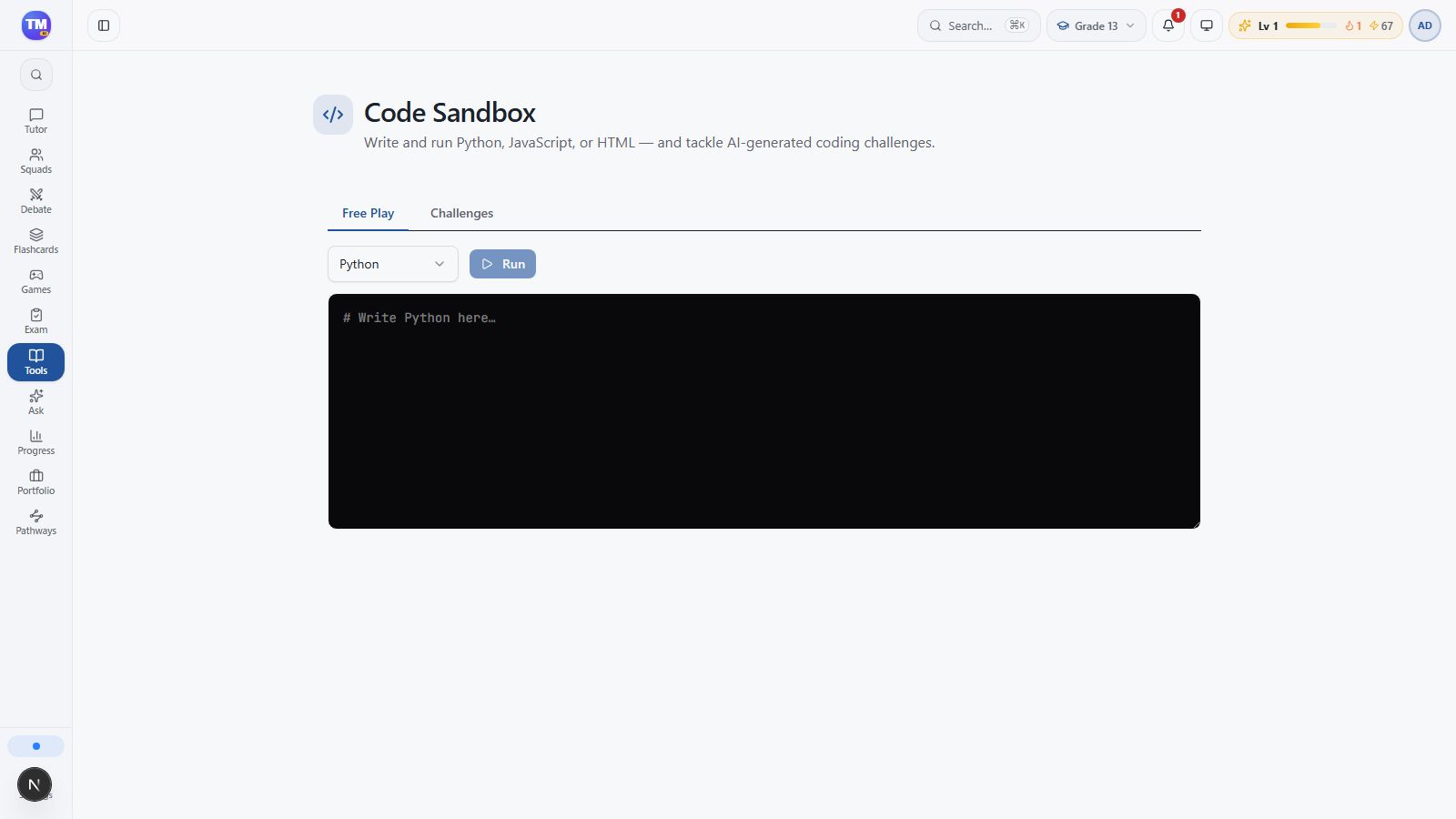1456x819 pixels.
Task: Open the Flashcards section
Action: (x=36, y=241)
